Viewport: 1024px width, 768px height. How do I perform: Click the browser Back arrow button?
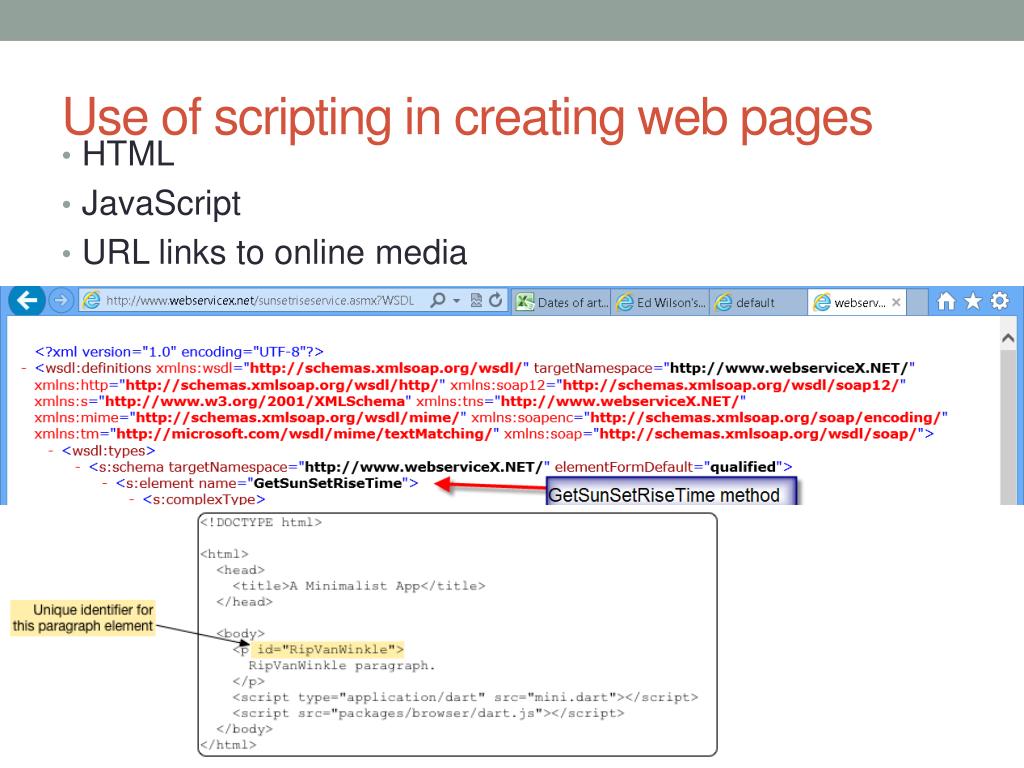(27, 301)
